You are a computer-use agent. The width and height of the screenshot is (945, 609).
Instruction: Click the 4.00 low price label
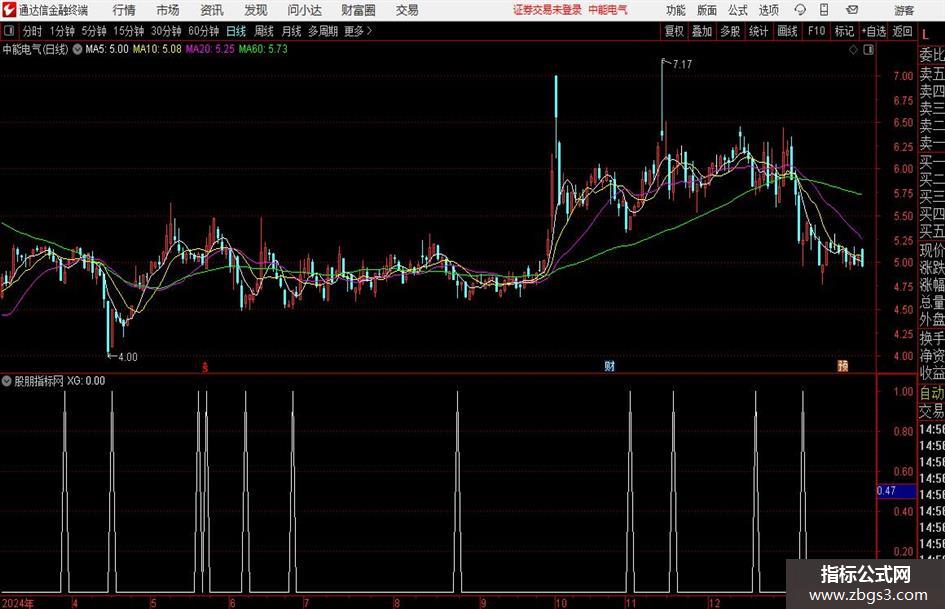click(x=128, y=357)
